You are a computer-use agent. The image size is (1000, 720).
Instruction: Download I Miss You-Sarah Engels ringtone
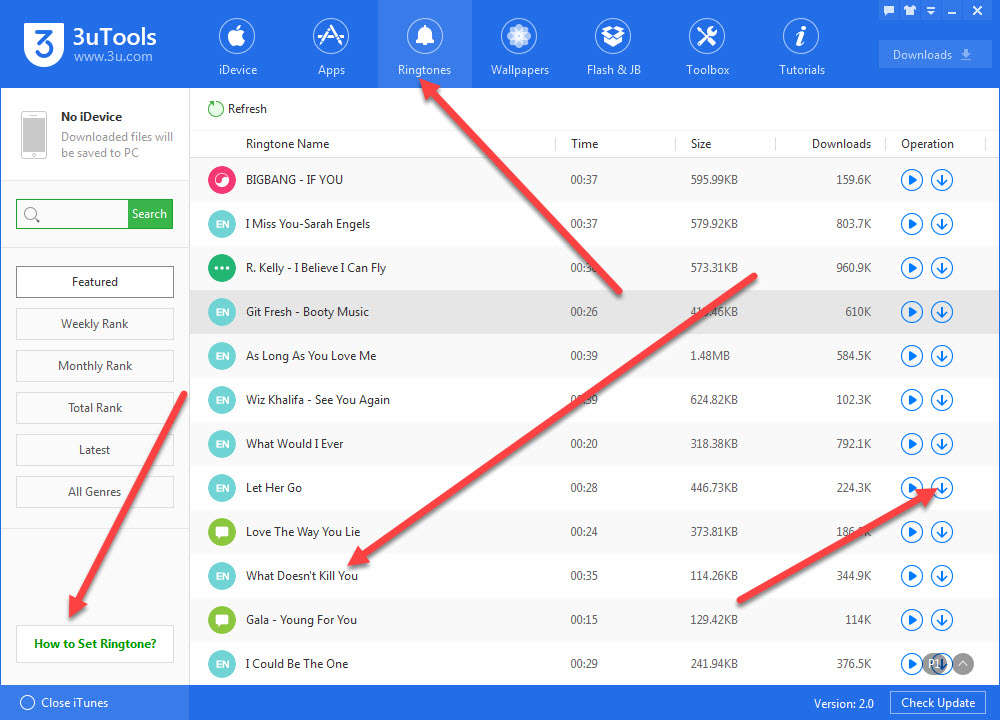(x=942, y=224)
